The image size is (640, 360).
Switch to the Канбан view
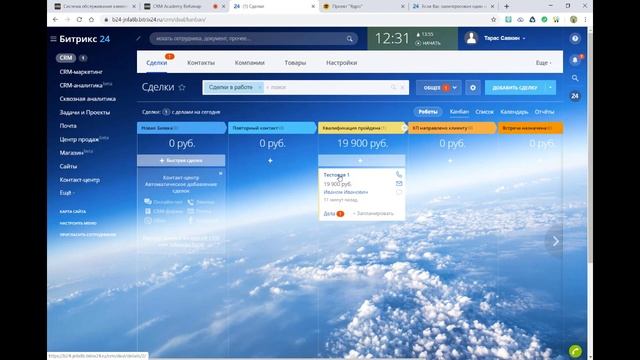point(459,112)
